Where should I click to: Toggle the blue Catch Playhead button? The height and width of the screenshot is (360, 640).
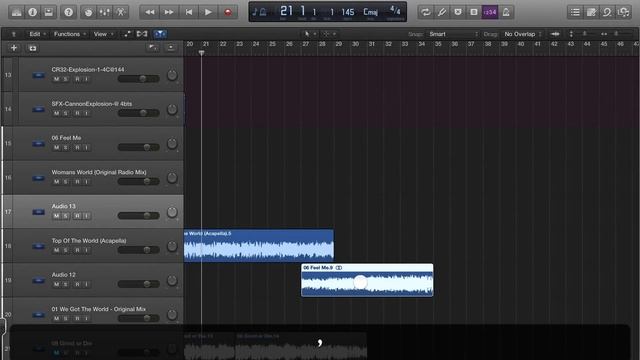click(160, 34)
